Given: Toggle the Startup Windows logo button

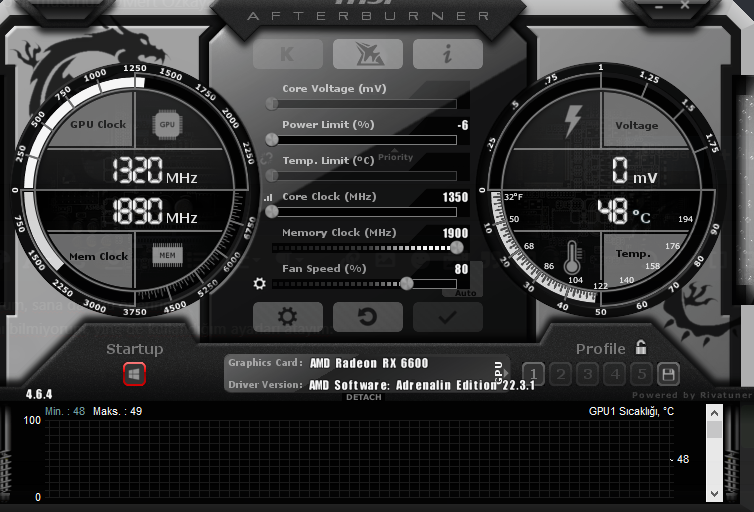Looking at the screenshot, I should coord(134,374).
